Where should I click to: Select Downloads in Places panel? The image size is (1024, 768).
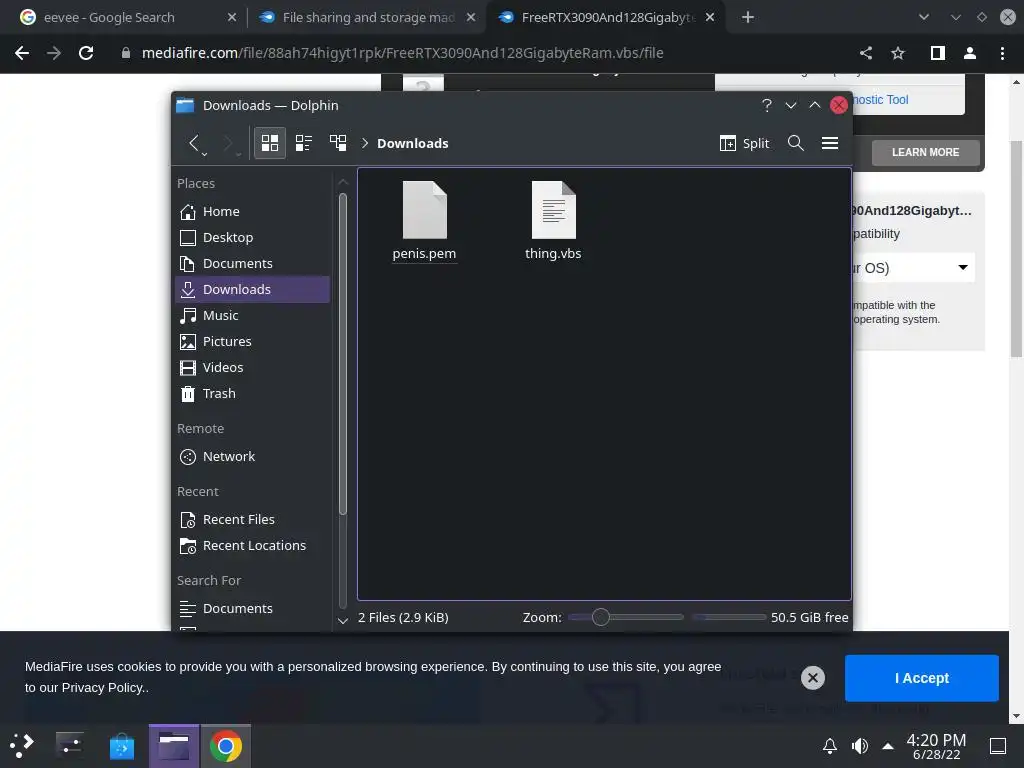coord(252,289)
